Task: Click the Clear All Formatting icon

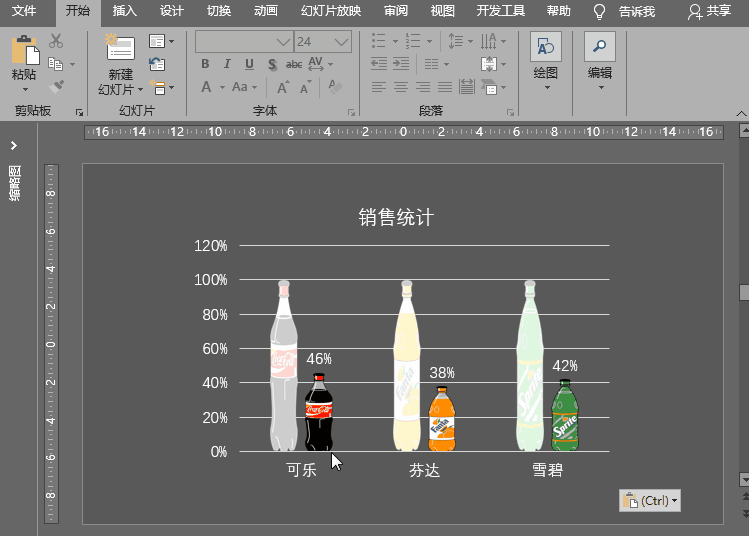Action: coord(335,86)
